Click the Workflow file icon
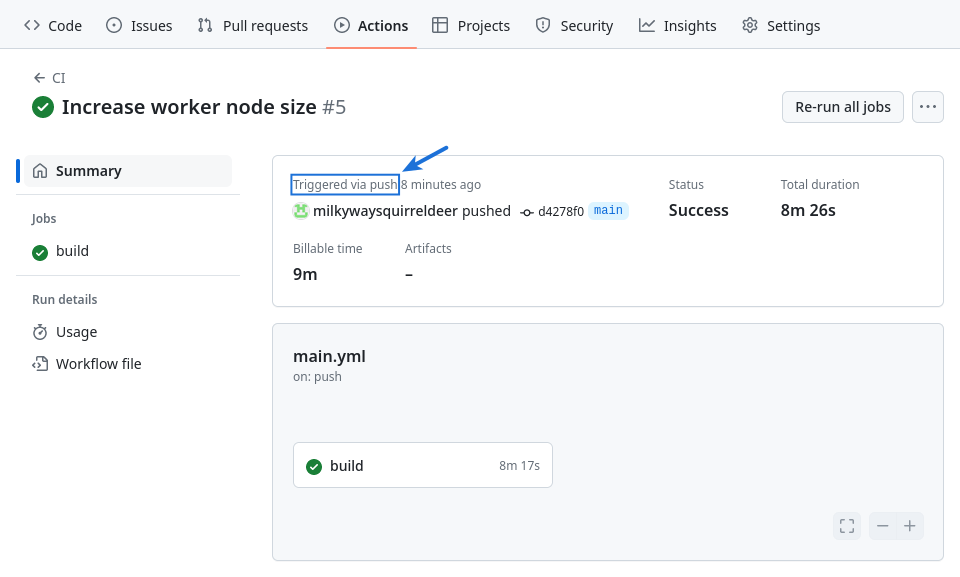The height and width of the screenshot is (577, 960). pos(40,364)
